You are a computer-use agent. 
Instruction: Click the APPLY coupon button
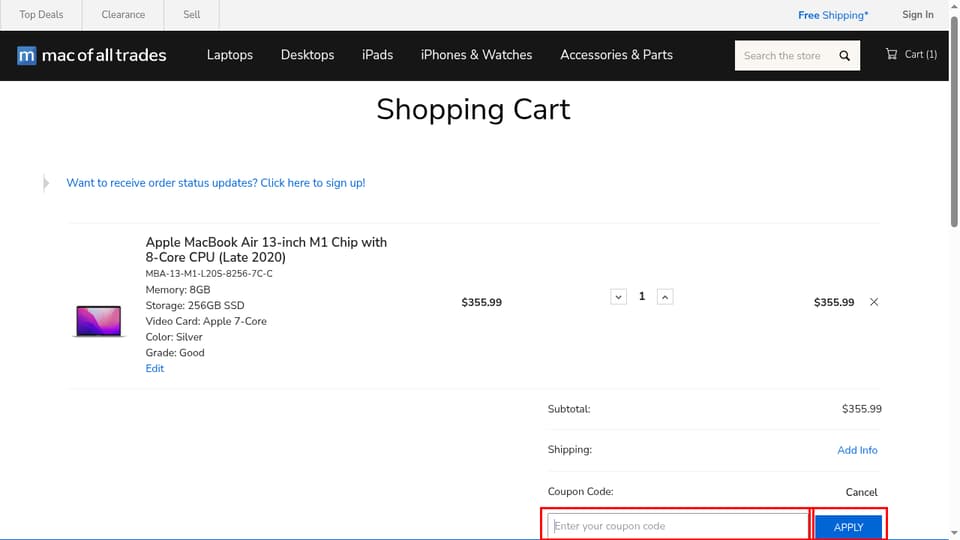(849, 527)
